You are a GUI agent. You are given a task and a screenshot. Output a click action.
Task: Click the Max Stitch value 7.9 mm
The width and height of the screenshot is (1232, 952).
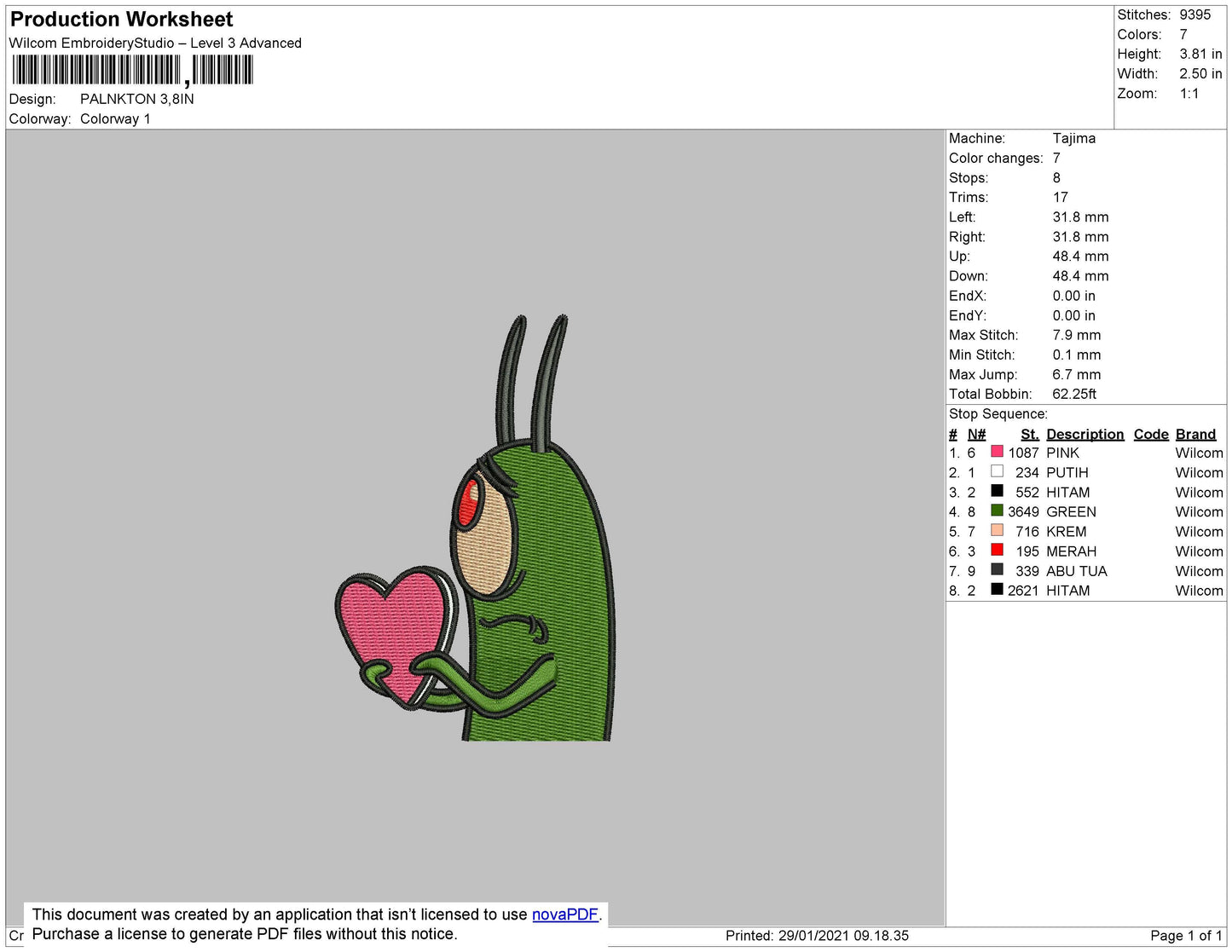(x=1077, y=335)
